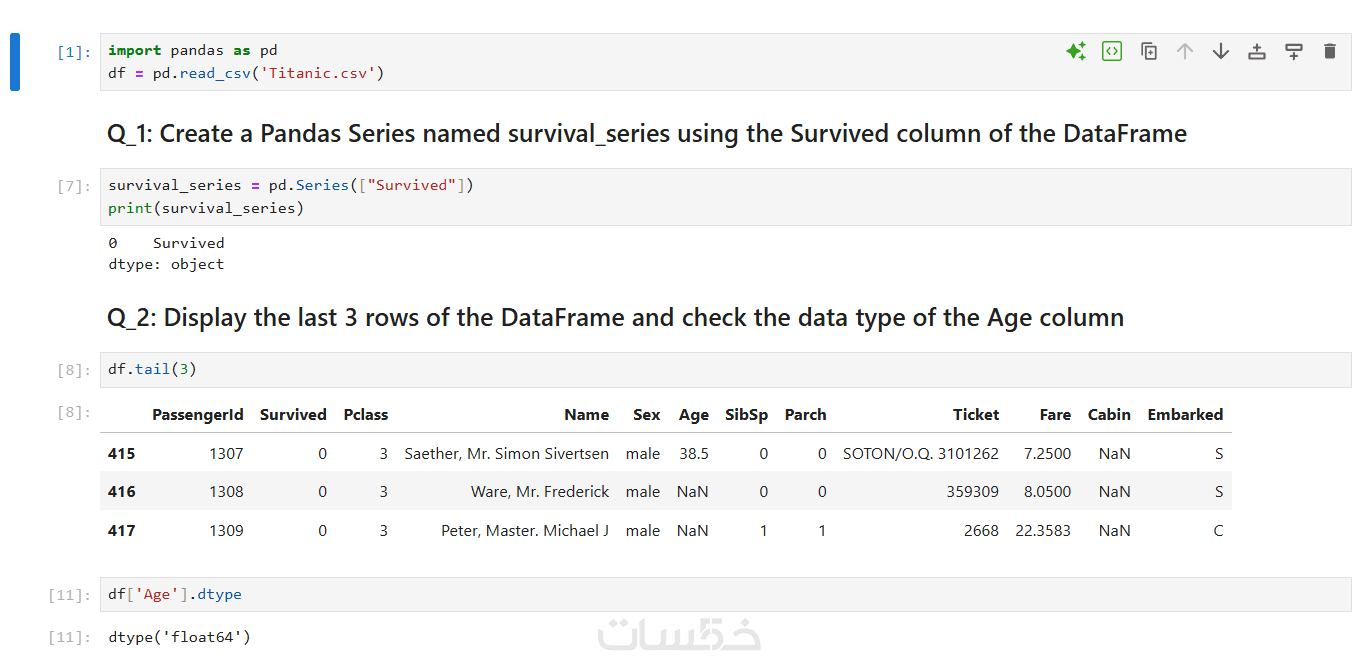Click the dtype('float64') output

[179, 636]
